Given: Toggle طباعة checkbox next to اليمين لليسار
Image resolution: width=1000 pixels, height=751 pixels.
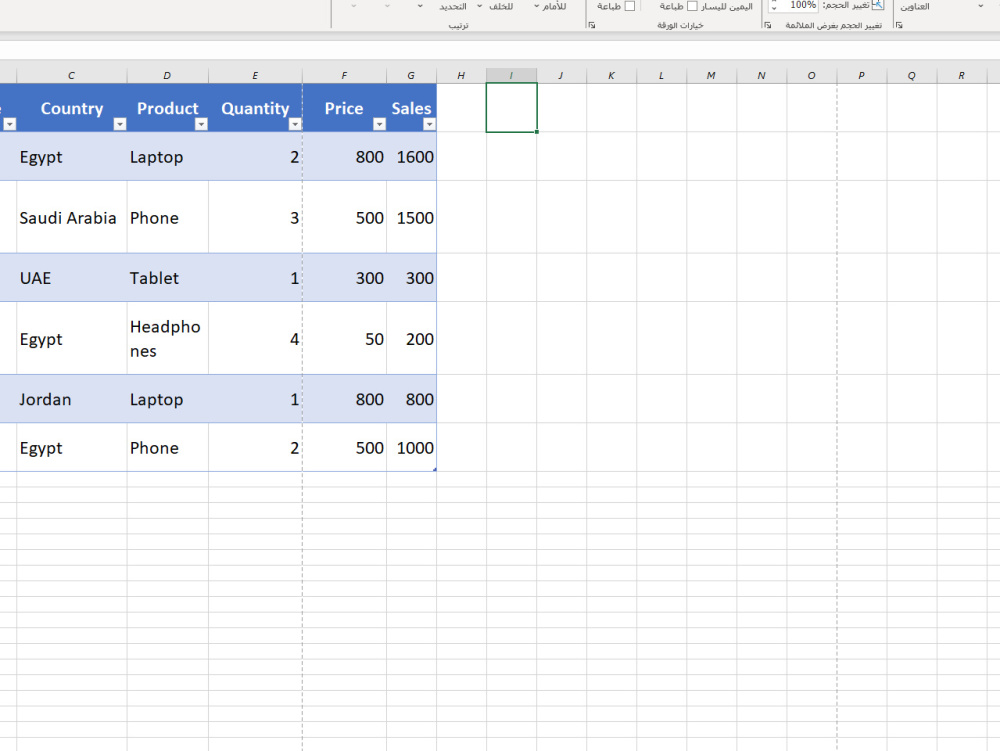Looking at the screenshot, I should [x=692, y=6].
